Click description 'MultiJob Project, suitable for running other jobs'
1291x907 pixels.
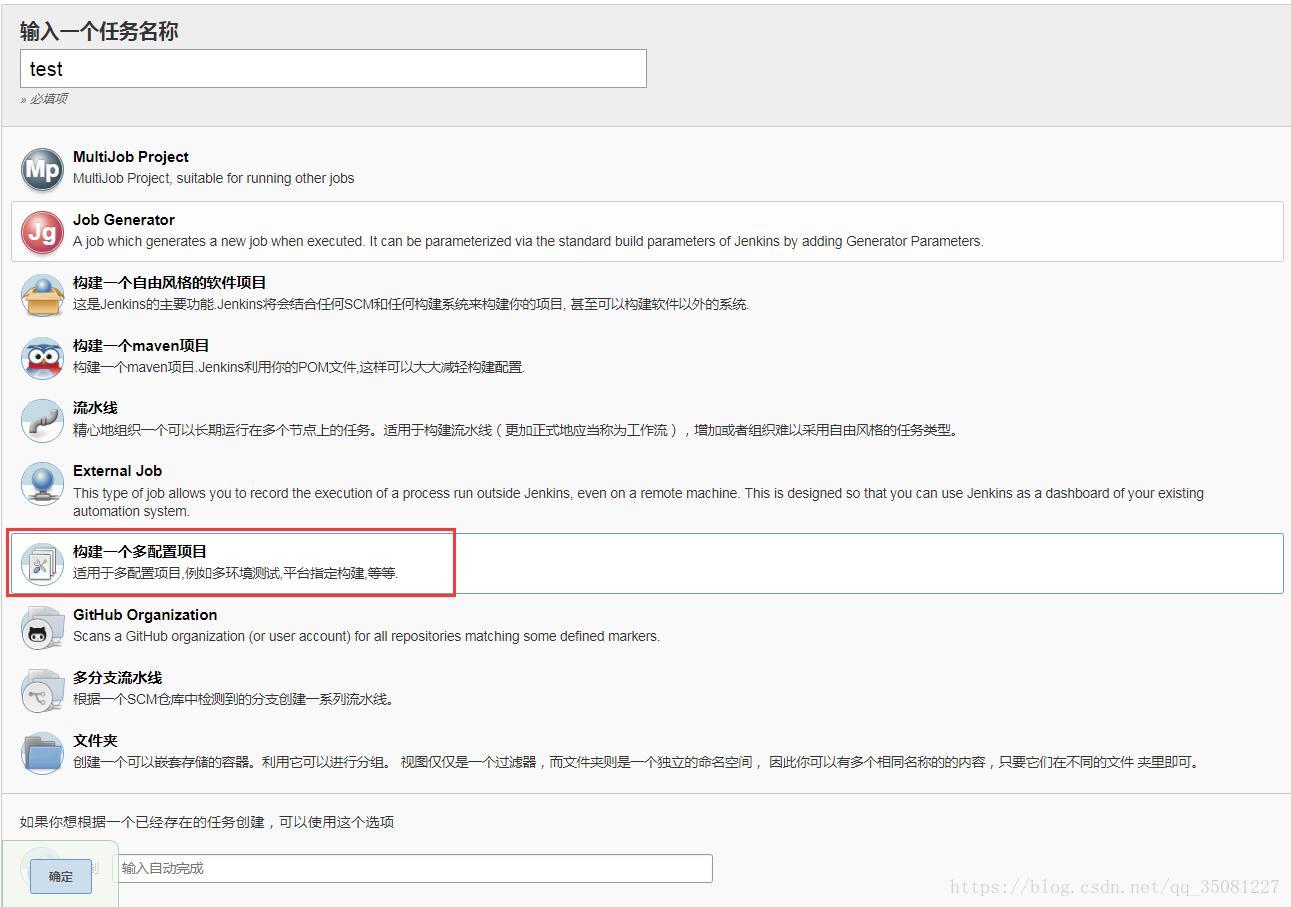pyautogui.click(x=214, y=178)
